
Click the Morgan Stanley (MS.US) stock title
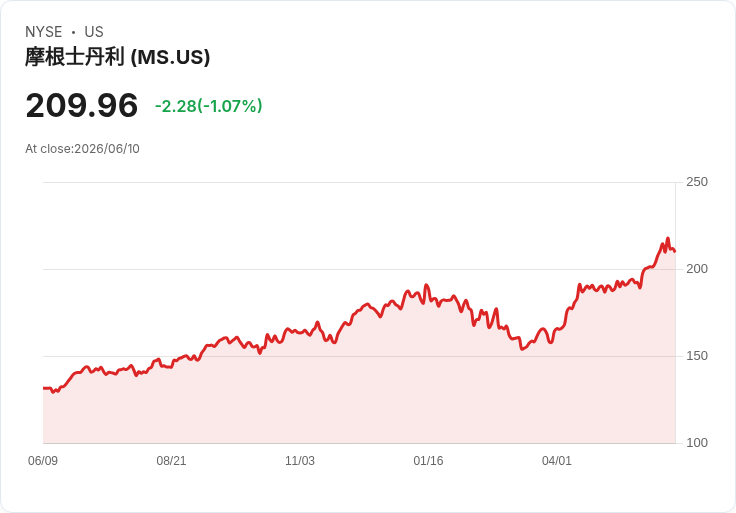pos(117,57)
